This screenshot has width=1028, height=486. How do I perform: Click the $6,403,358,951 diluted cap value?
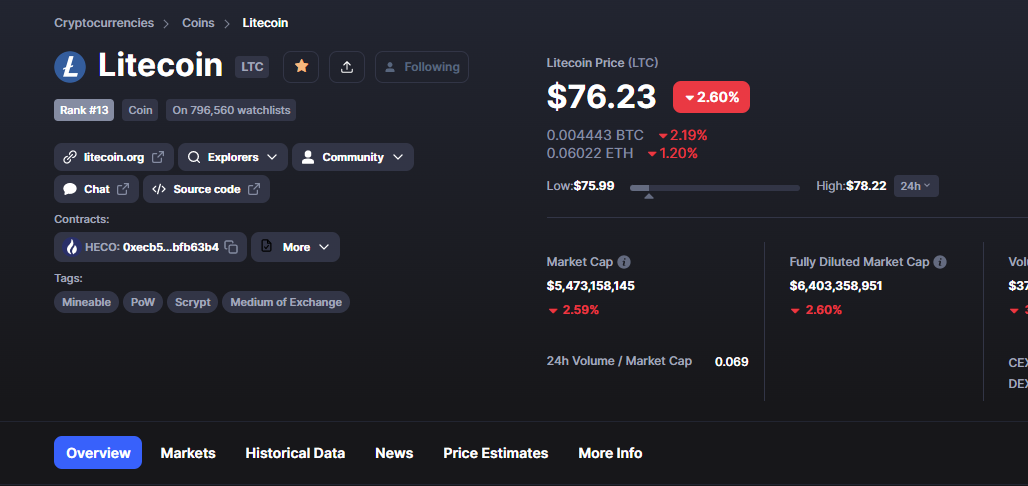pyautogui.click(x=836, y=286)
